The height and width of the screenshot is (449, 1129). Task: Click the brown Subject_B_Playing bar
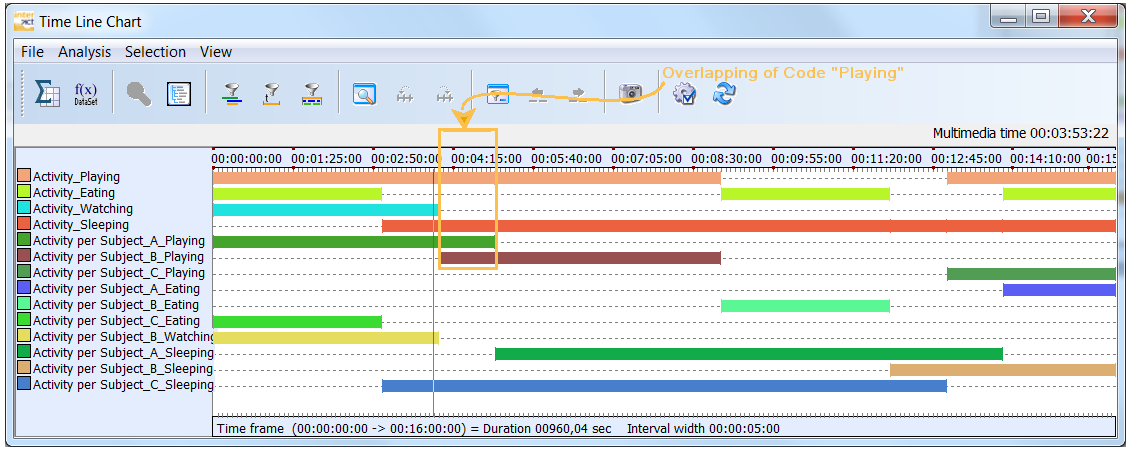580,258
